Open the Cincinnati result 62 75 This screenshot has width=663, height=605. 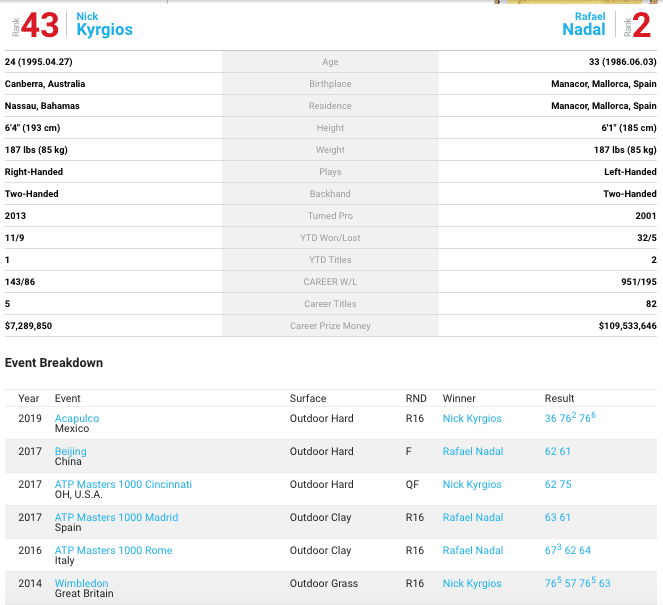[x=558, y=484]
